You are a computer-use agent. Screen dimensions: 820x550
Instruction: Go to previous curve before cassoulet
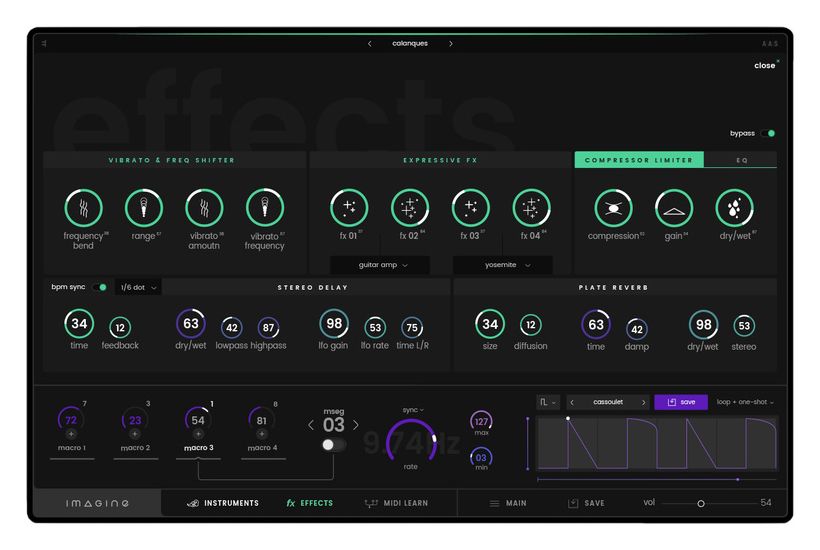click(x=572, y=402)
